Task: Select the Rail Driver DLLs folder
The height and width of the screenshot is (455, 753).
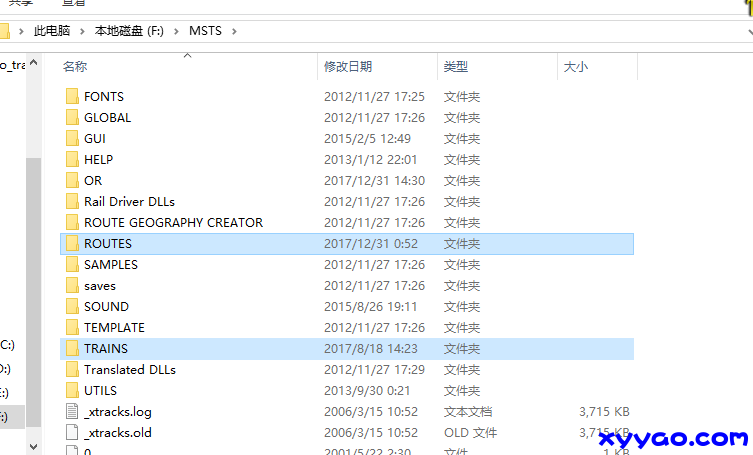Action: [129, 202]
